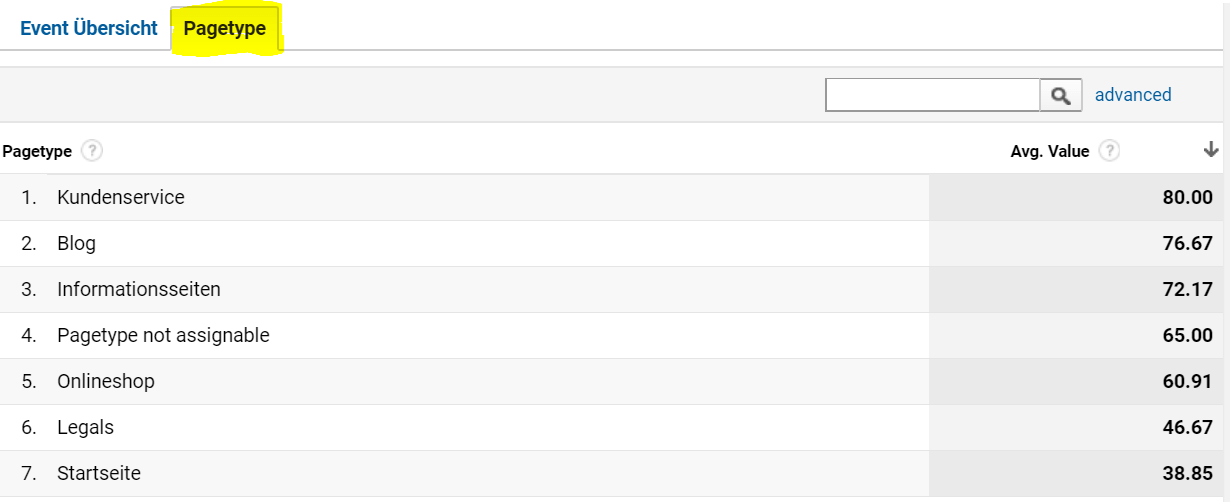Click help icon beside Avg. Value
The image size is (1230, 502).
point(1109,151)
